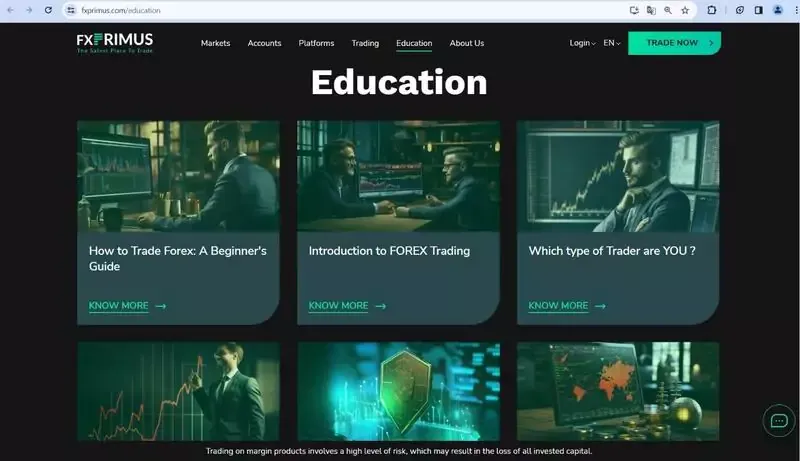Click the Beginner's Guide card image
This screenshot has width=800, height=461.
(178, 176)
